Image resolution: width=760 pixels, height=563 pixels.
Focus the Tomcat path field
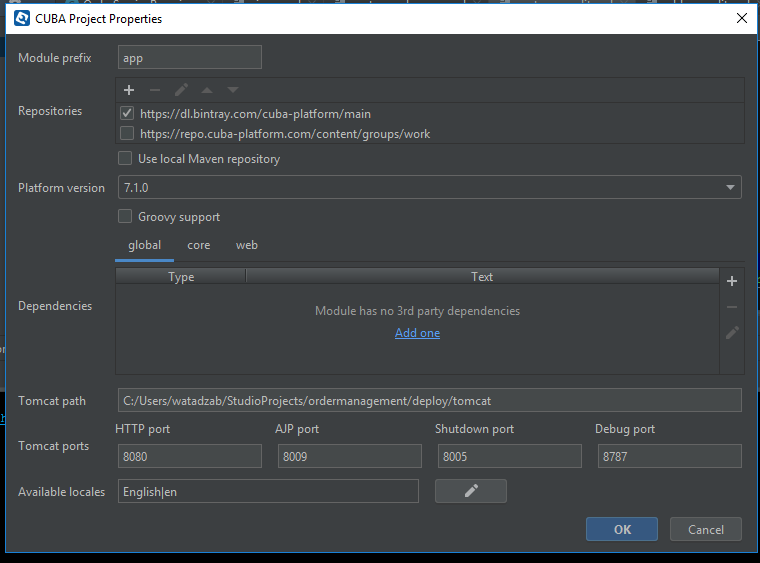(x=430, y=400)
